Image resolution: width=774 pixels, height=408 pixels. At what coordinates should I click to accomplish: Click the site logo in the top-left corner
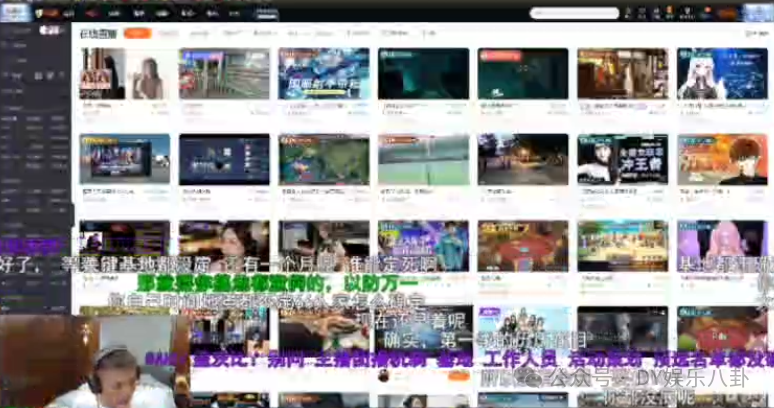click(x=15, y=12)
